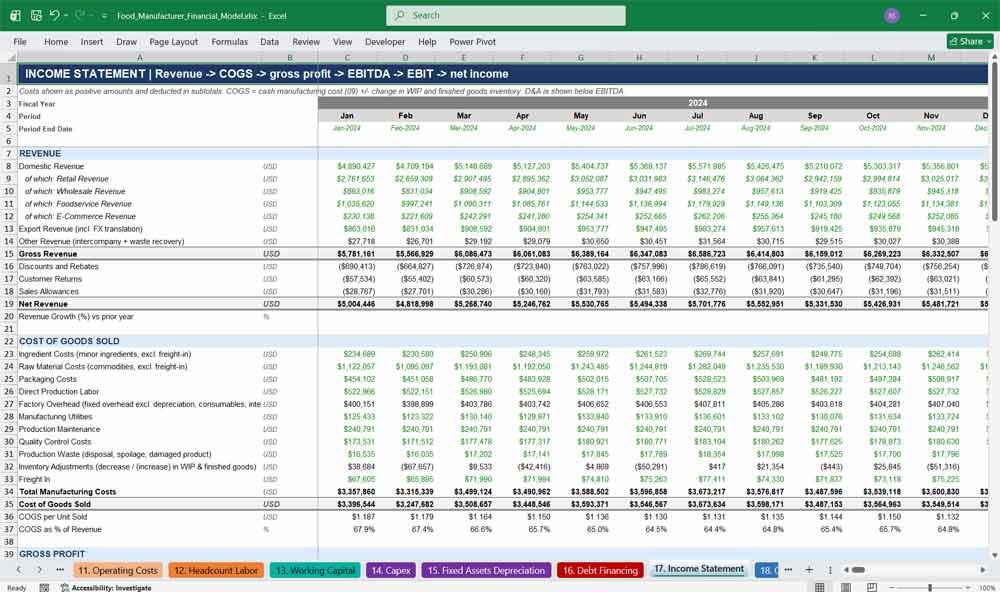
Task: Switch to Page Break Preview icon
Action: pos(872,588)
